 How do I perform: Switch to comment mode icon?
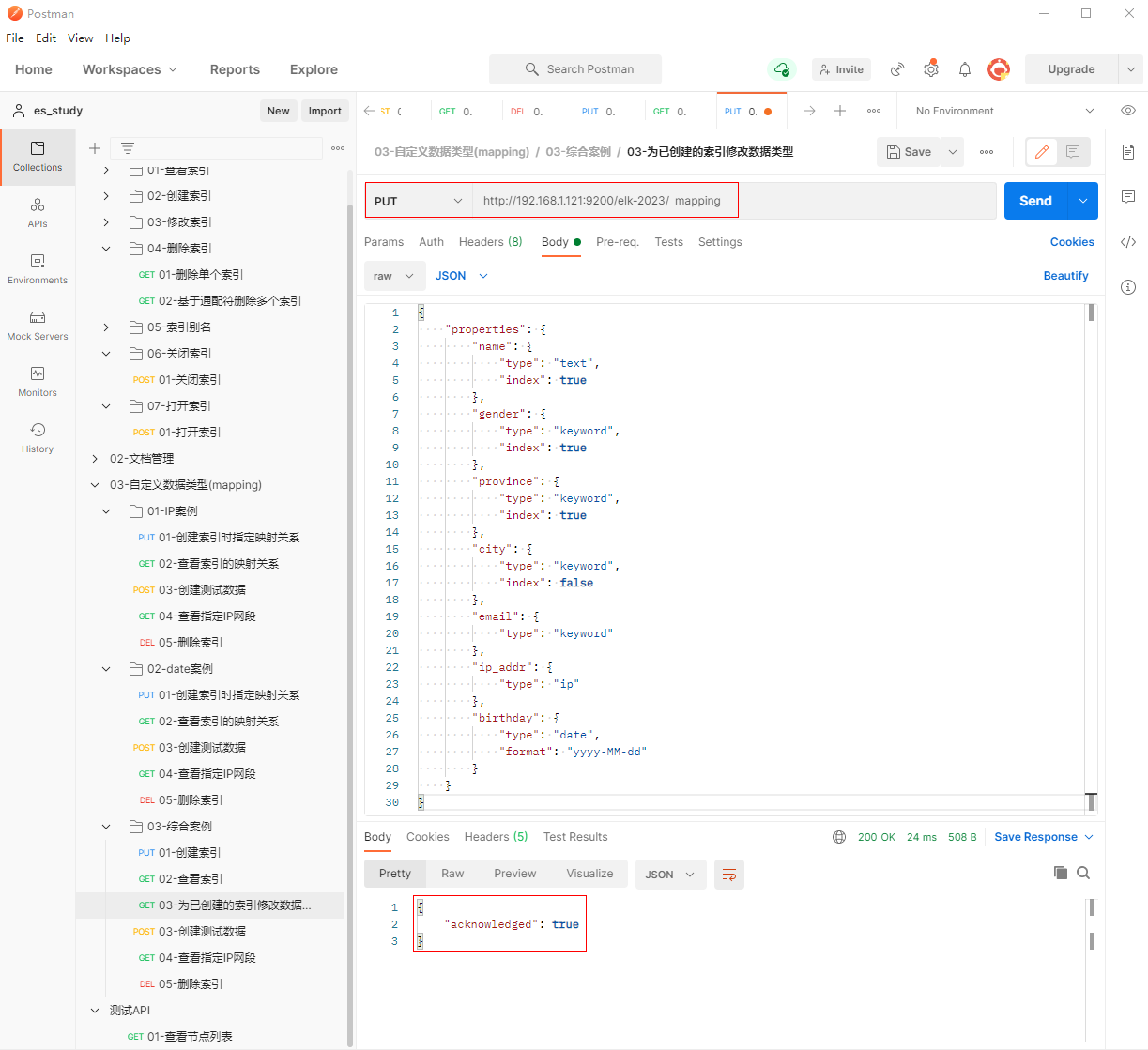(1073, 152)
